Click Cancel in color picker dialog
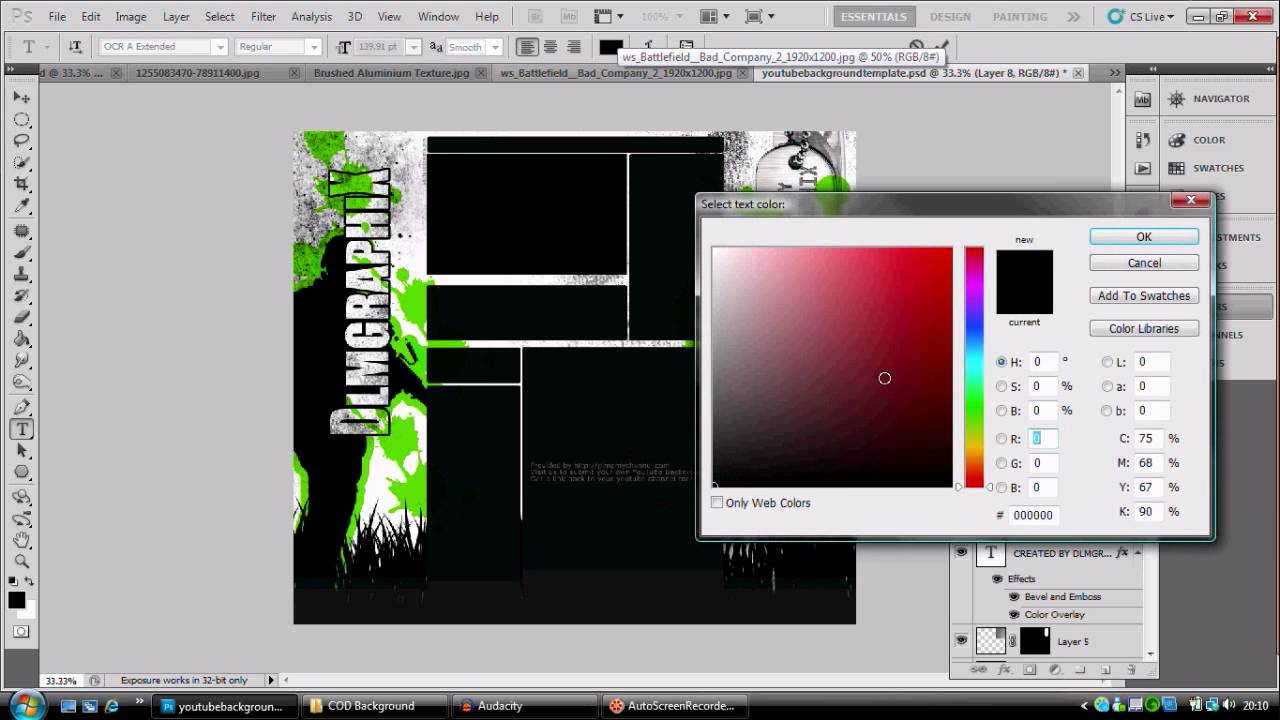 point(1144,263)
